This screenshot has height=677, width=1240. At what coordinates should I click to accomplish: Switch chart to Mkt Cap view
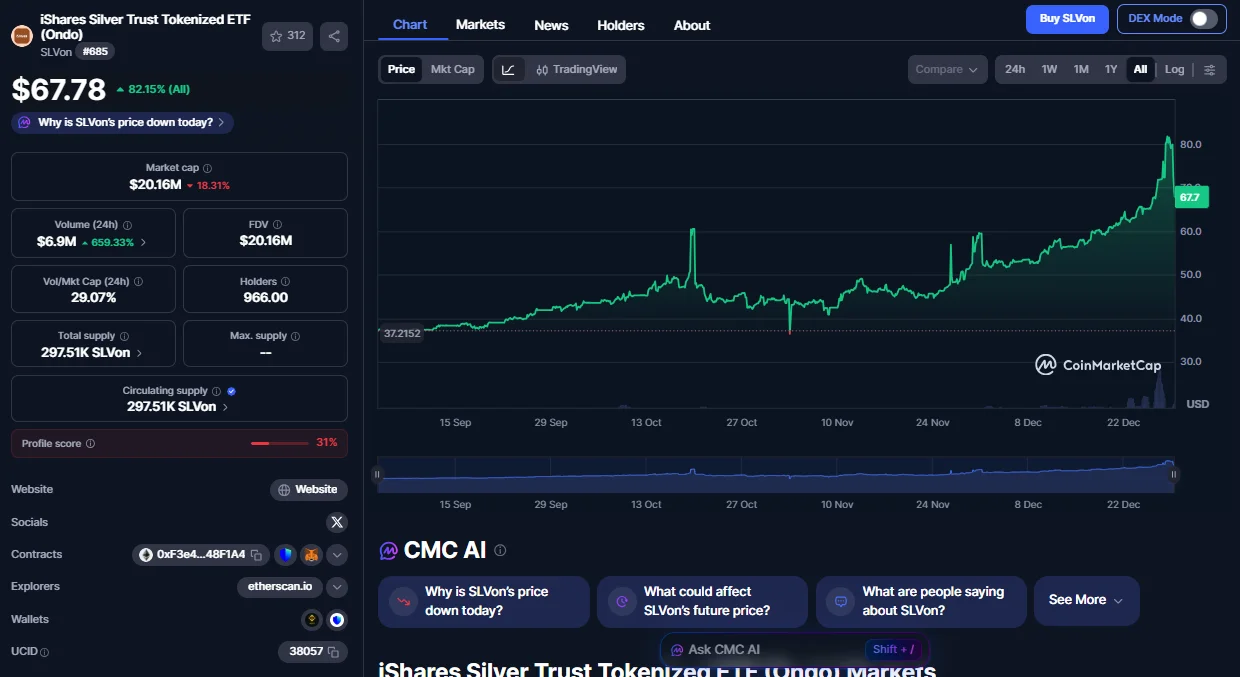point(452,69)
